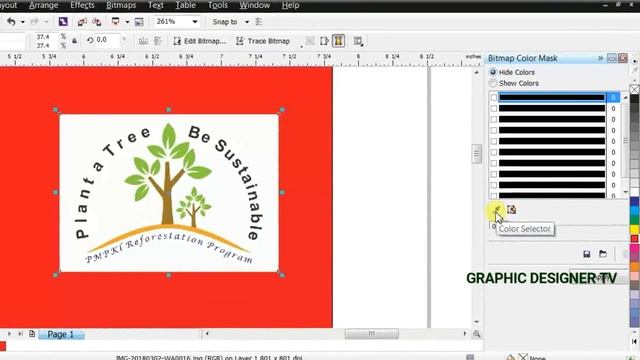Screen dimensions: 640x360
Task: Click the Edit Color icon in docker
Action: point(511,209)
